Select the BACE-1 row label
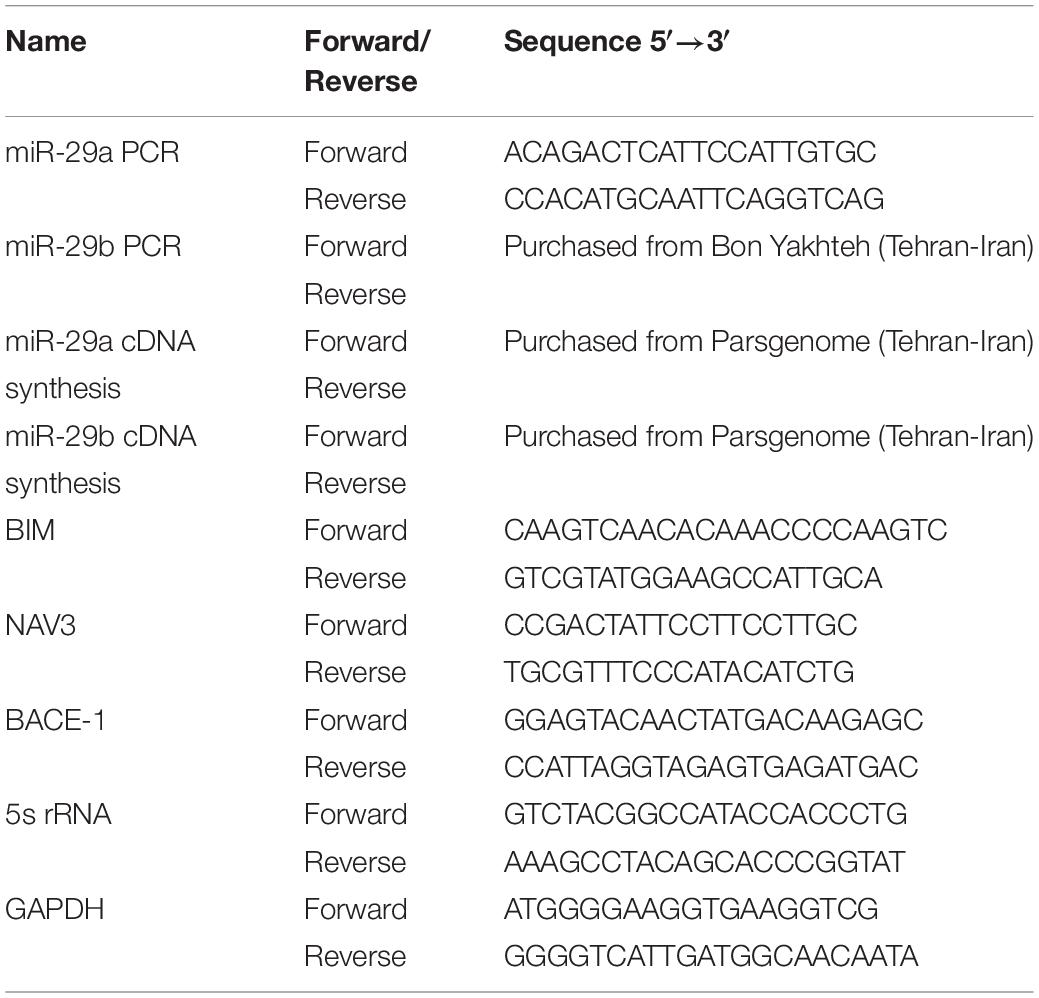1039x998 pixels. pyautogui.click(x=55, y=720)
